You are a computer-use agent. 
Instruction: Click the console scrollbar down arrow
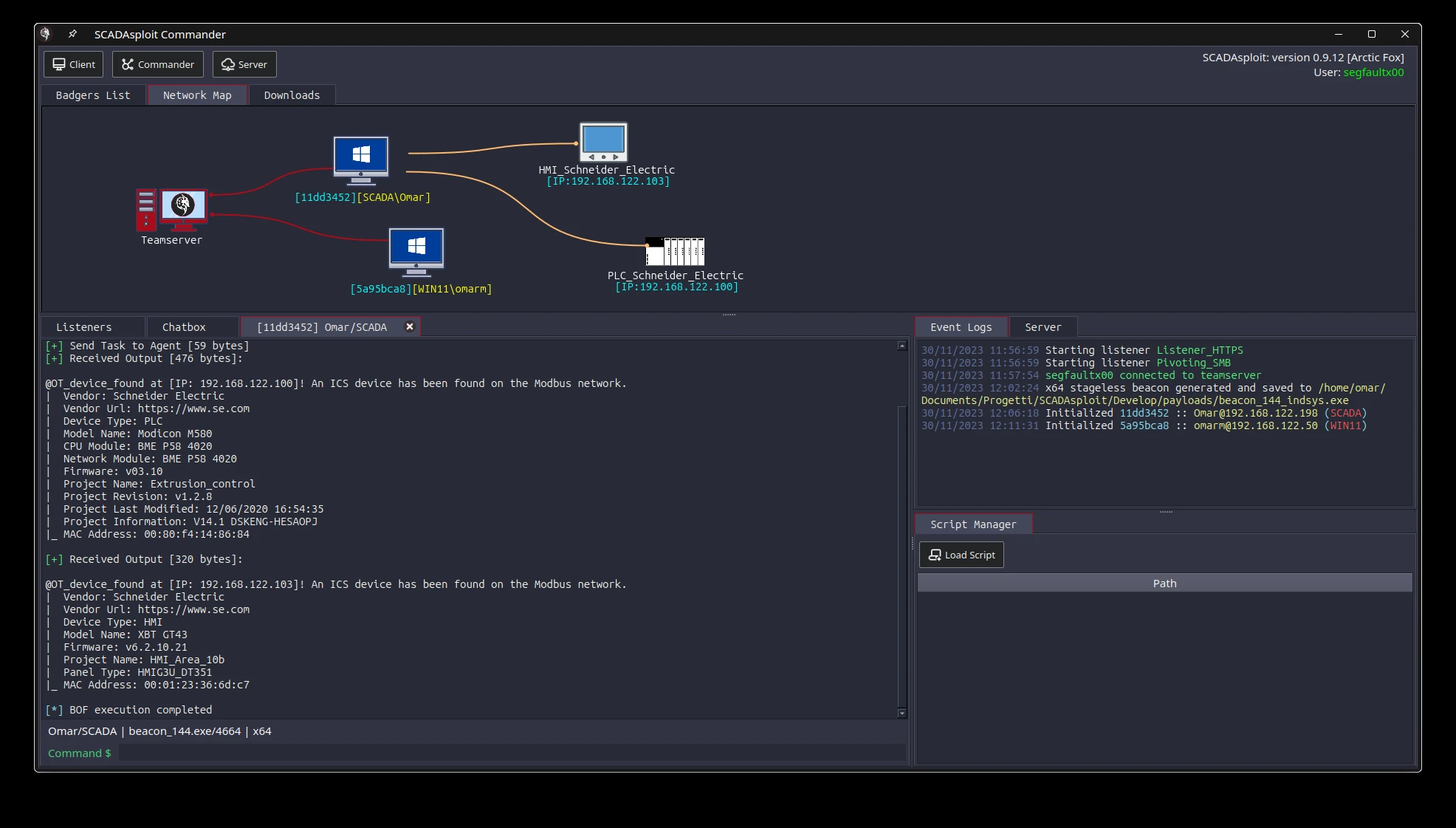[x=902, y=714]
